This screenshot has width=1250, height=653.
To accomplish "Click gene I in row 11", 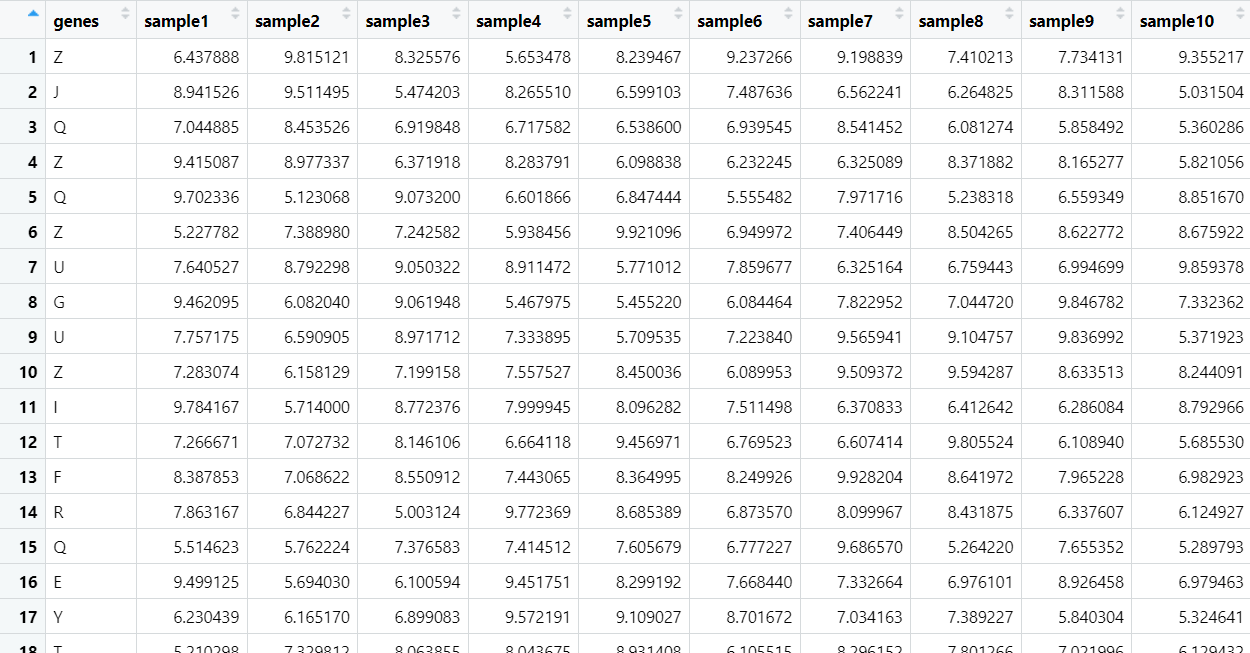I will (55, 407).
